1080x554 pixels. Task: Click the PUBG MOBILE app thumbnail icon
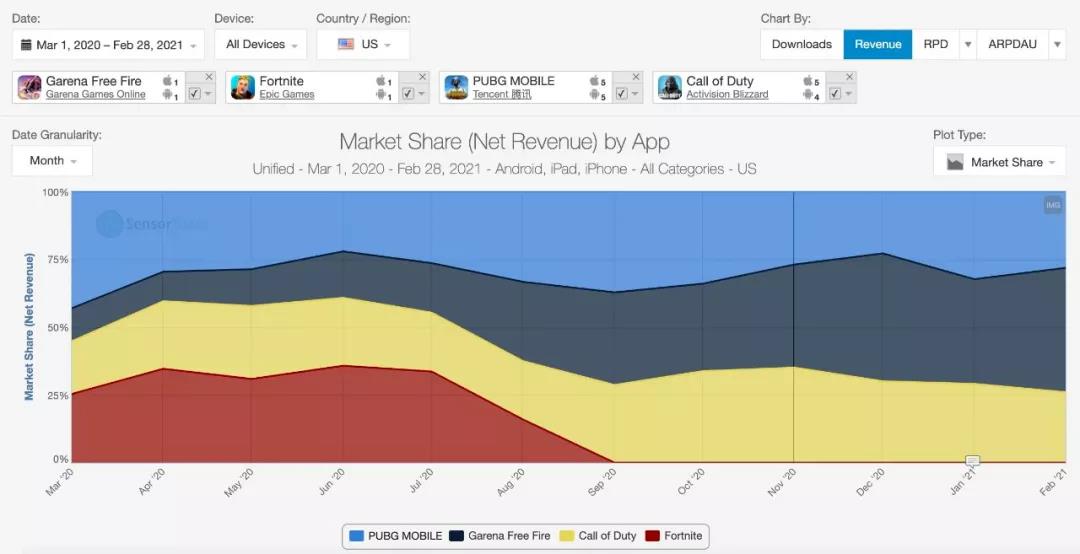pos(456,88)
